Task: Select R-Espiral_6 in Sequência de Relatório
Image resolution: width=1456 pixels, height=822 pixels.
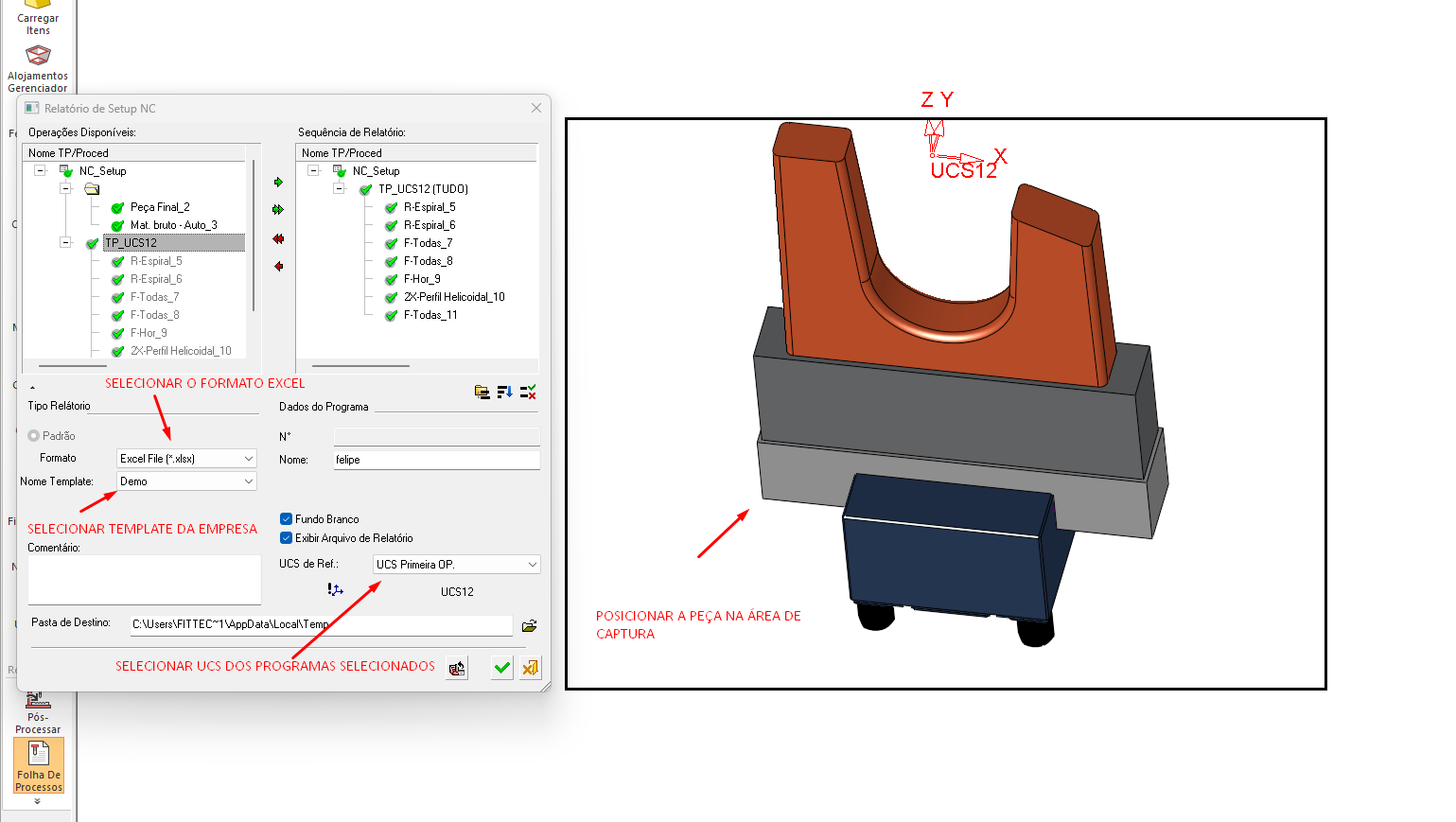Action: [x=430, y=225]
